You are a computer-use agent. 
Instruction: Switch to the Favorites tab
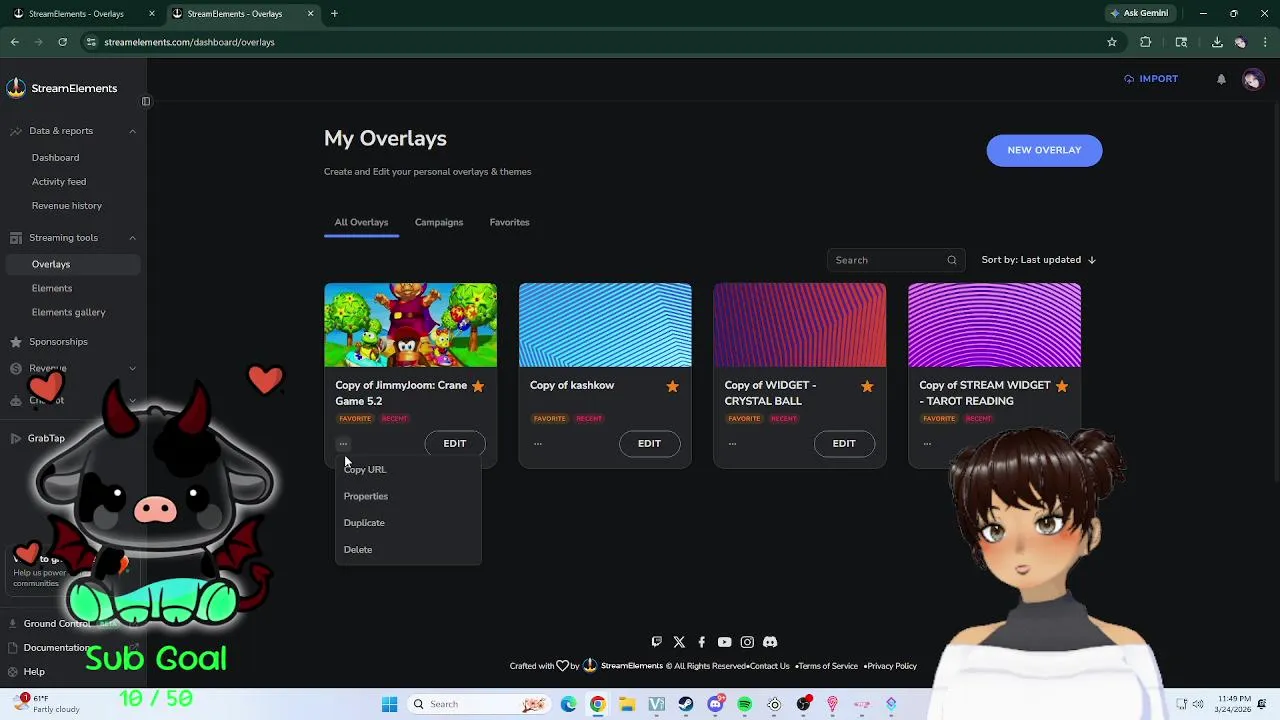[x=509, y=222]
